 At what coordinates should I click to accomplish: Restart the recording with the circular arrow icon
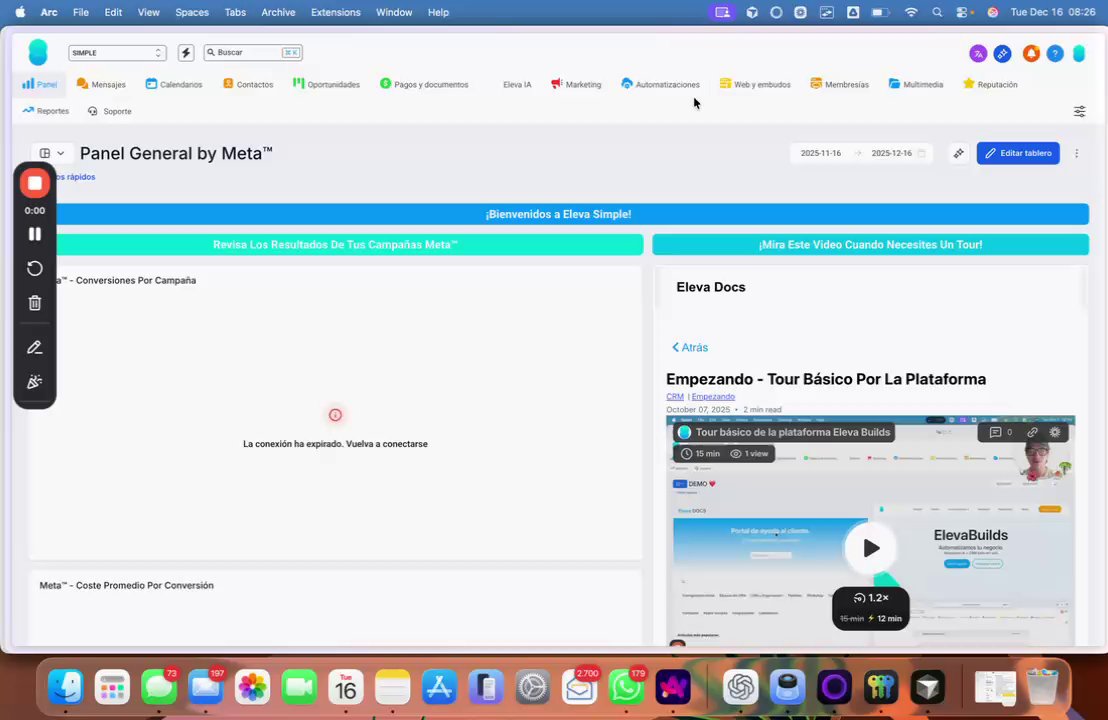[35, 268]
